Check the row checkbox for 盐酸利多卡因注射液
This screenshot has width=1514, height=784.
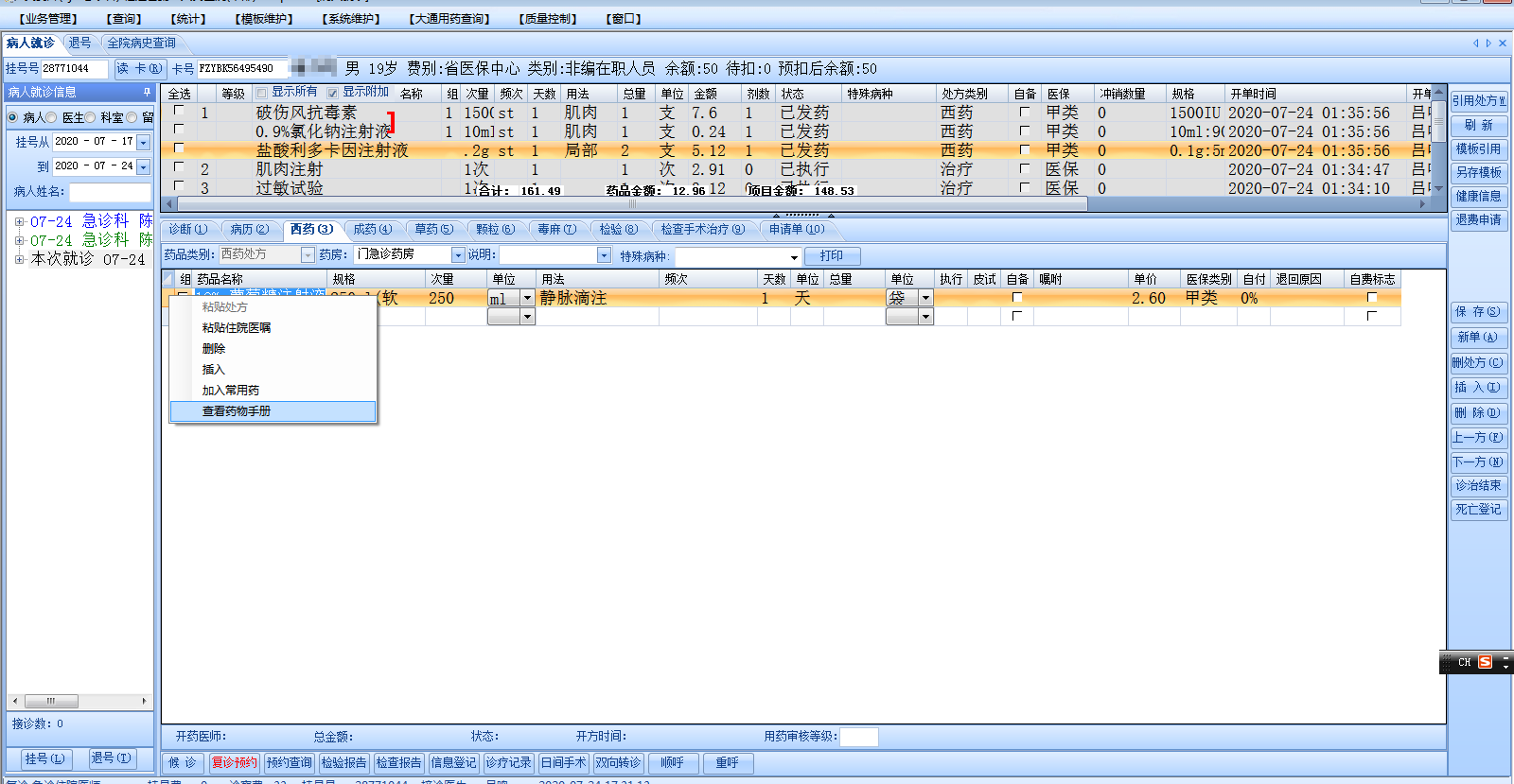(x=179, y=148)
